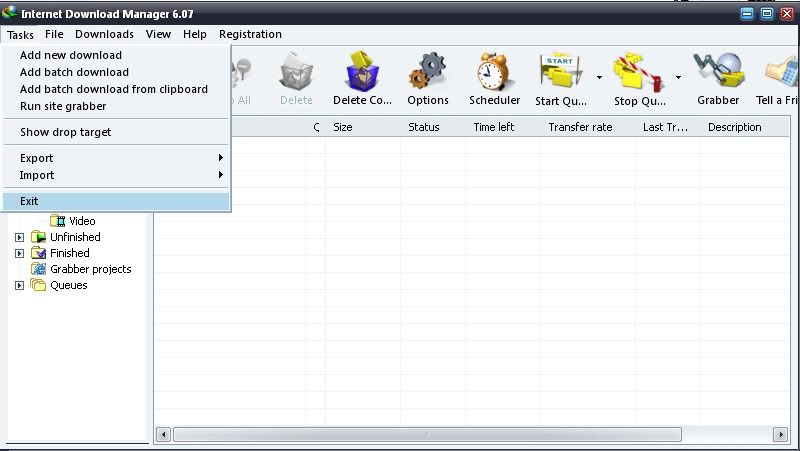Click the Delete Completed toolbar icon

[362, 70]
